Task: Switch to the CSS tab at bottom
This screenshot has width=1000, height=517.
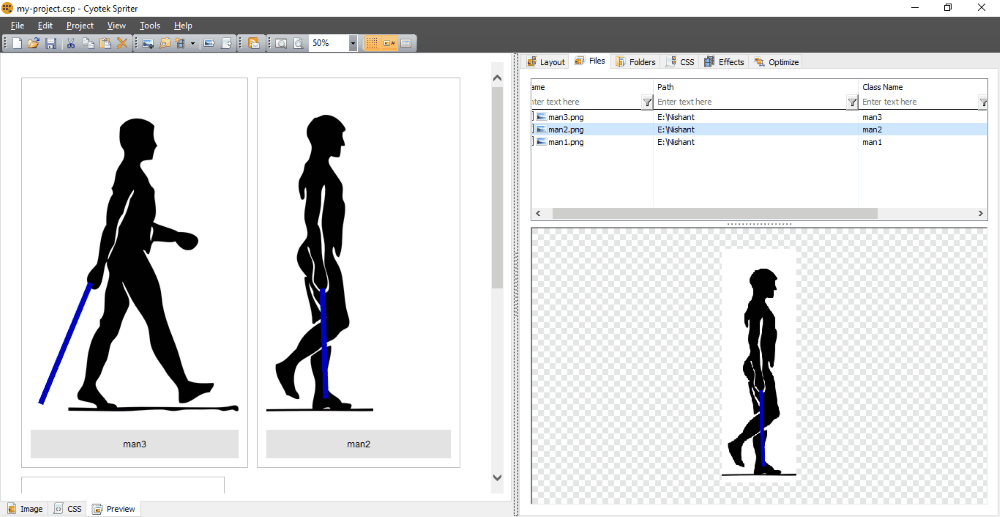Action: point(68,509)
